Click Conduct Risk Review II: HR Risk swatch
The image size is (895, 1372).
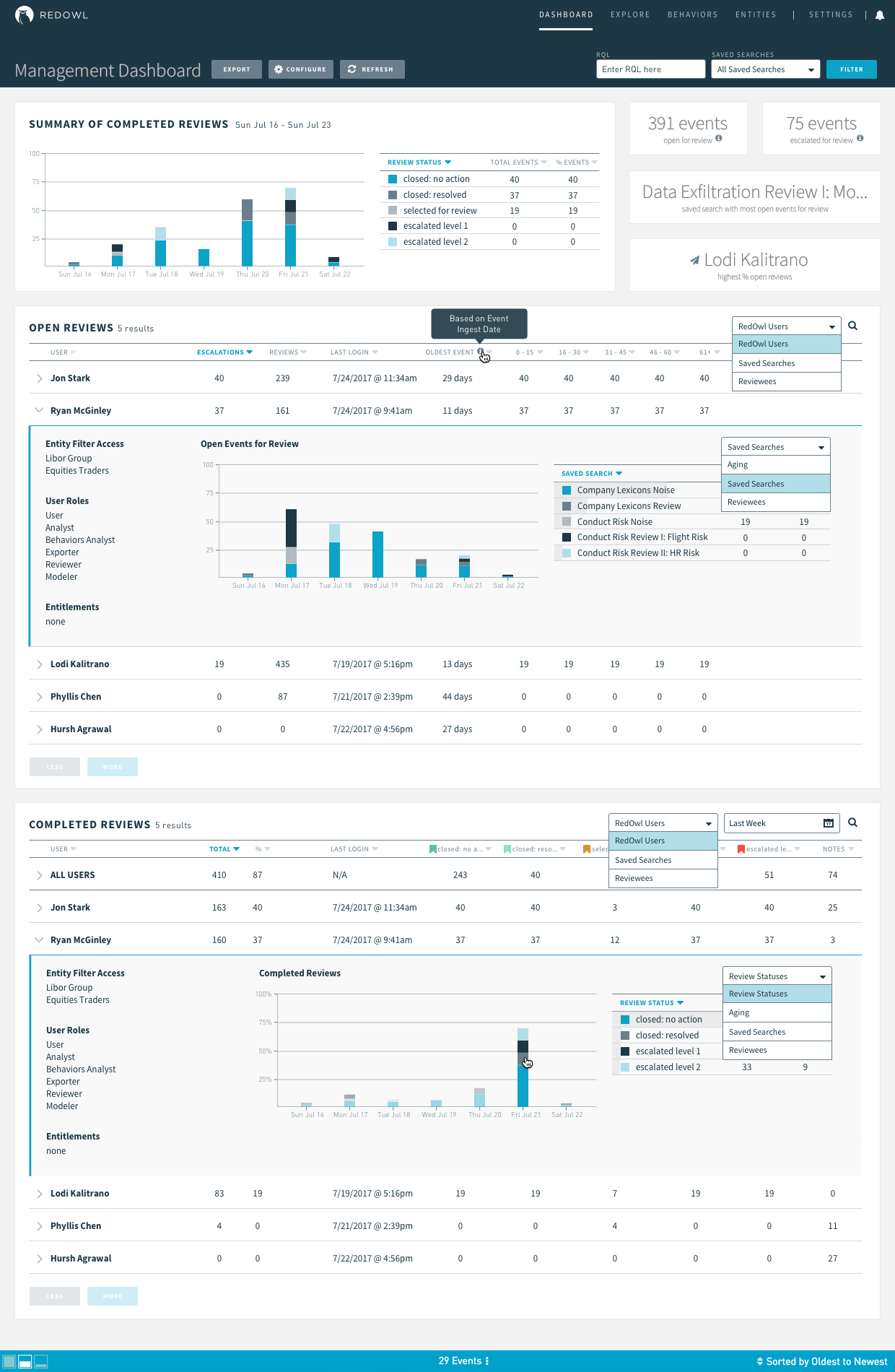pyautogui.click(x=567, y=553)
